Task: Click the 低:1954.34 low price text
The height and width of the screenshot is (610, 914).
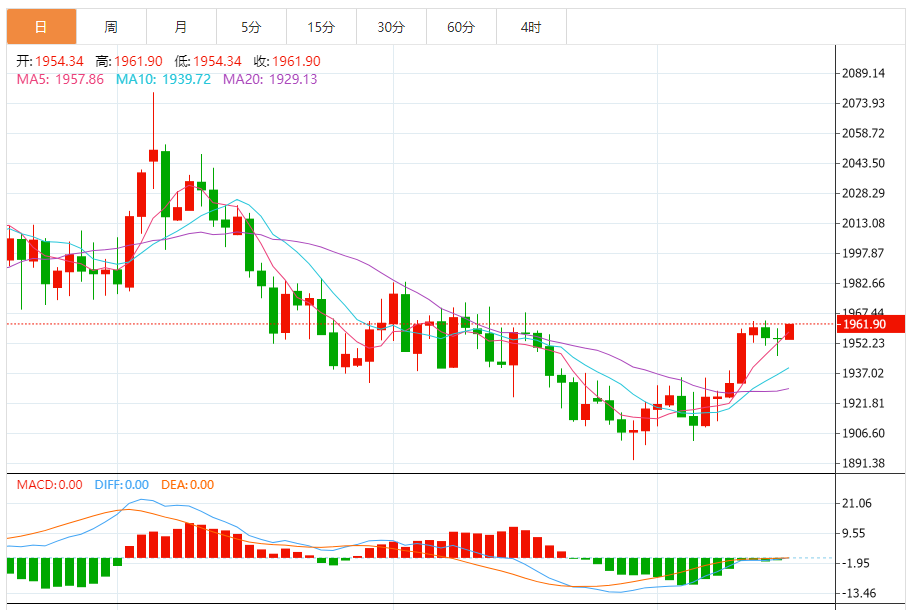Action: (208, 61)
